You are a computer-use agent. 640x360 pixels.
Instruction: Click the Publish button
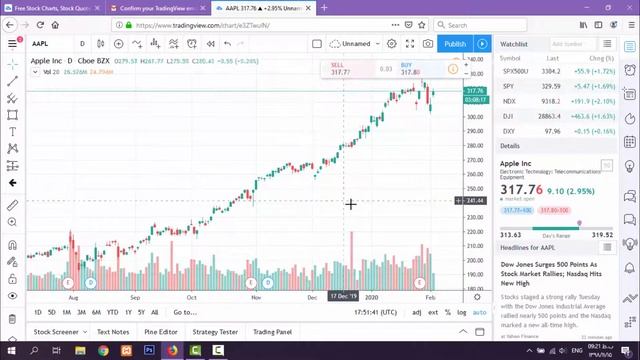click(455, 44)
